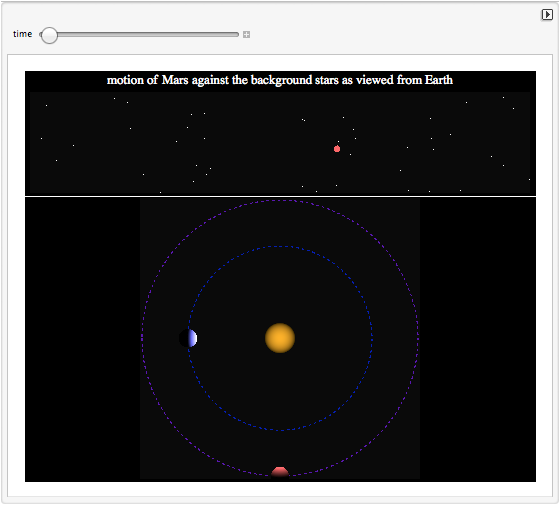Click the orange Sun in orbit diagram

pyautogui.click(x=280, y=338)
